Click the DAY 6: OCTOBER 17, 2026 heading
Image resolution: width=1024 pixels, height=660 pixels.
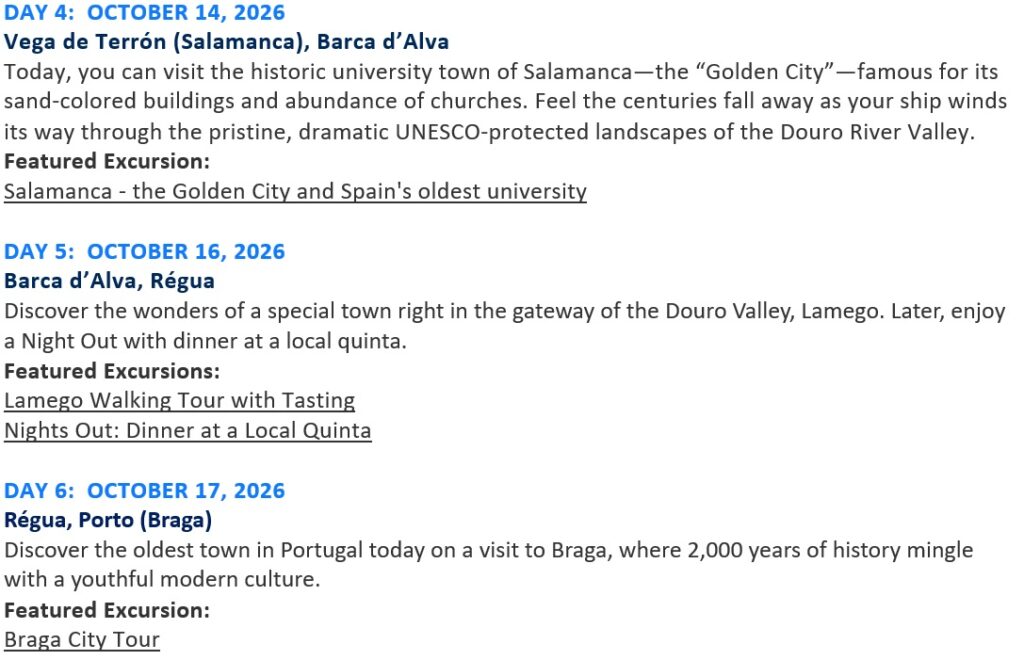(144, 490)
